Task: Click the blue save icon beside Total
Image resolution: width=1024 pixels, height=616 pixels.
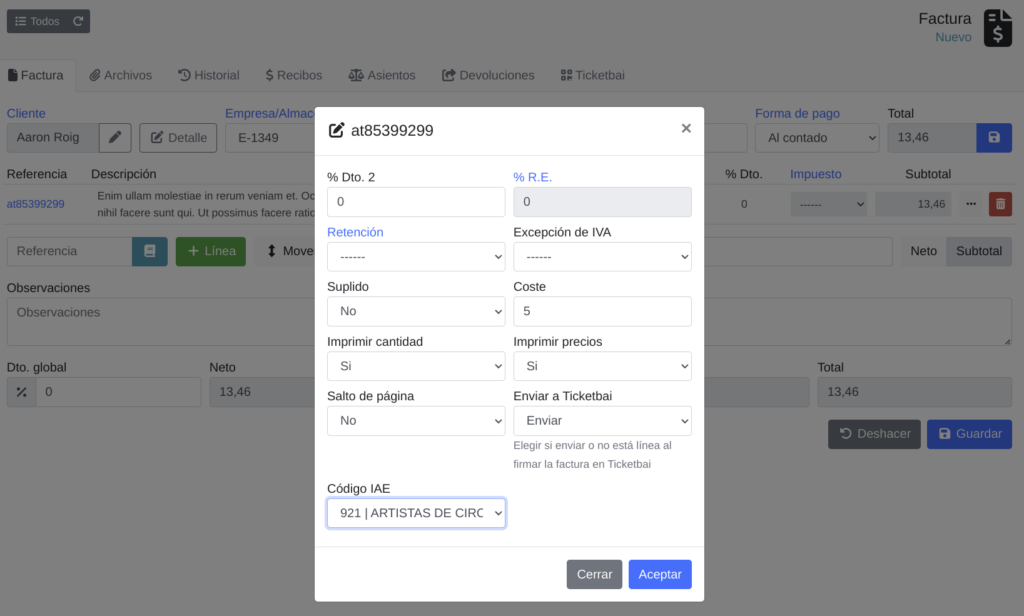Action: coord(993,137)
